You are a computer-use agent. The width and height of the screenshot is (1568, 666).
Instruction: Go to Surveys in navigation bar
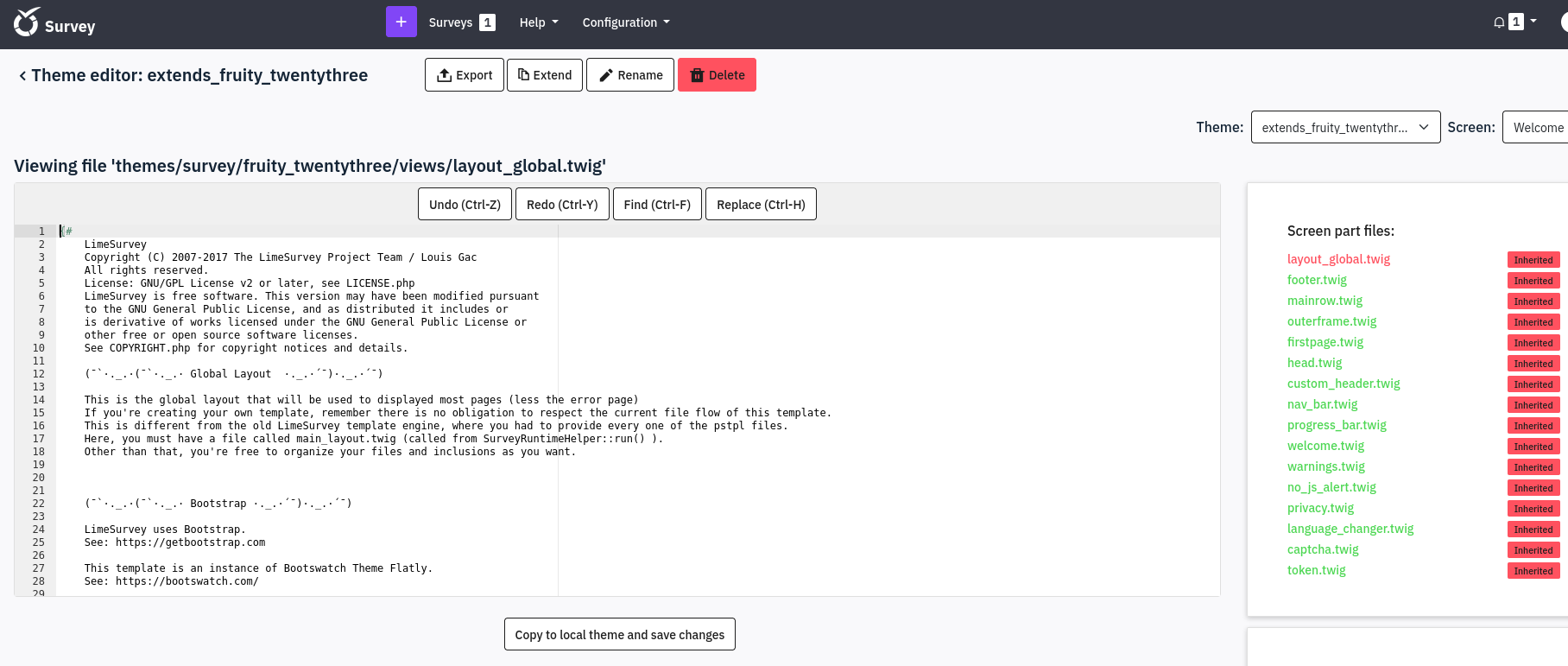(451, 22)
